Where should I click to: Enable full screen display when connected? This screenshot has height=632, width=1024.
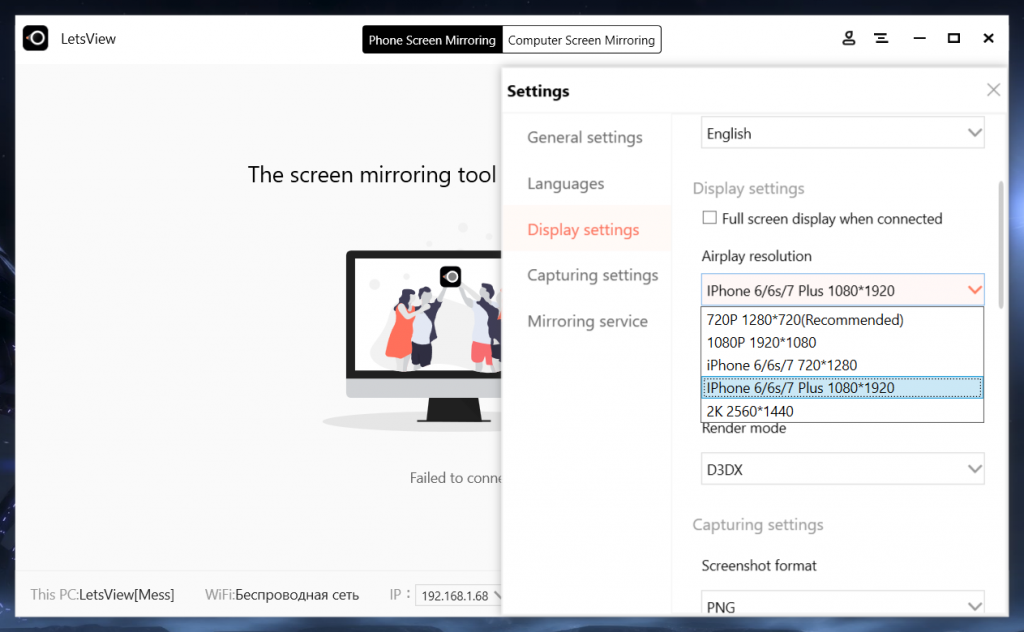click(710, 218)
